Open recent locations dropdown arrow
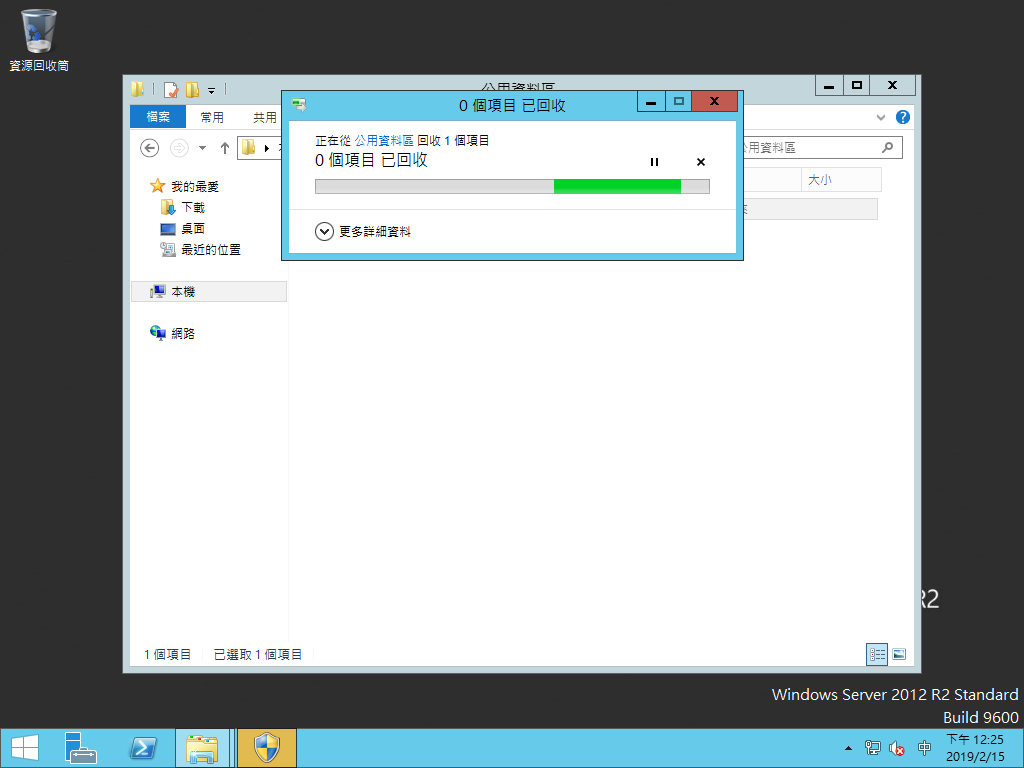This screenshot has height=768, width=1024. [x=202, y=148]
